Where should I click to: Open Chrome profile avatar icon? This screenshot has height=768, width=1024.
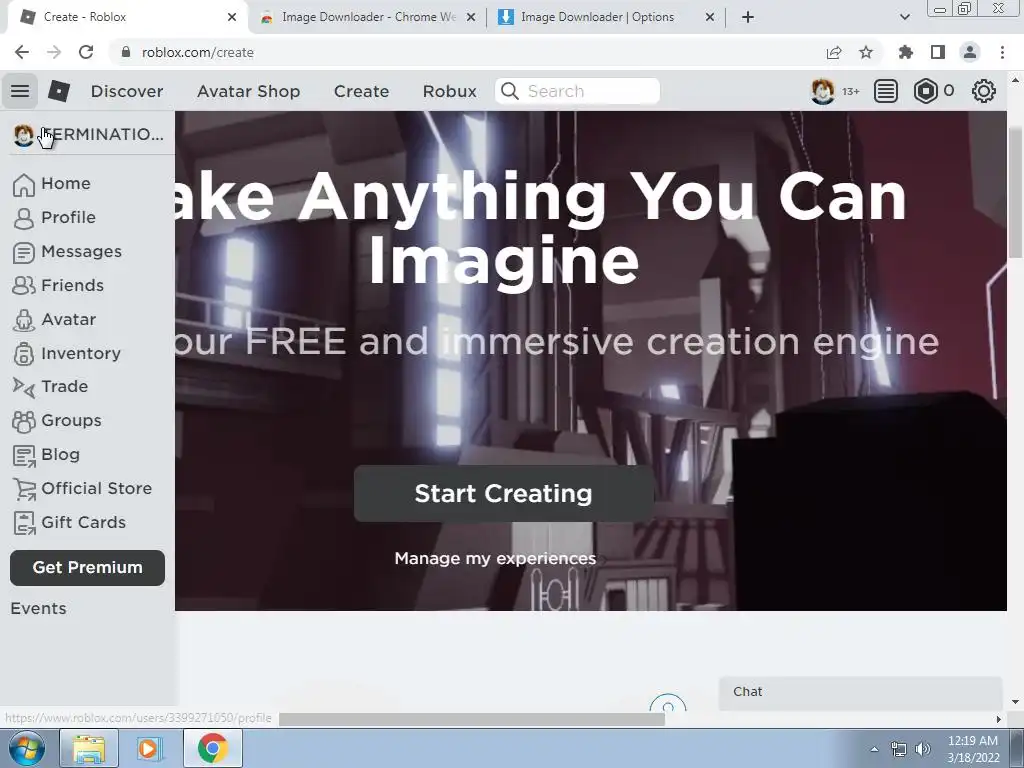coord(970,52)
